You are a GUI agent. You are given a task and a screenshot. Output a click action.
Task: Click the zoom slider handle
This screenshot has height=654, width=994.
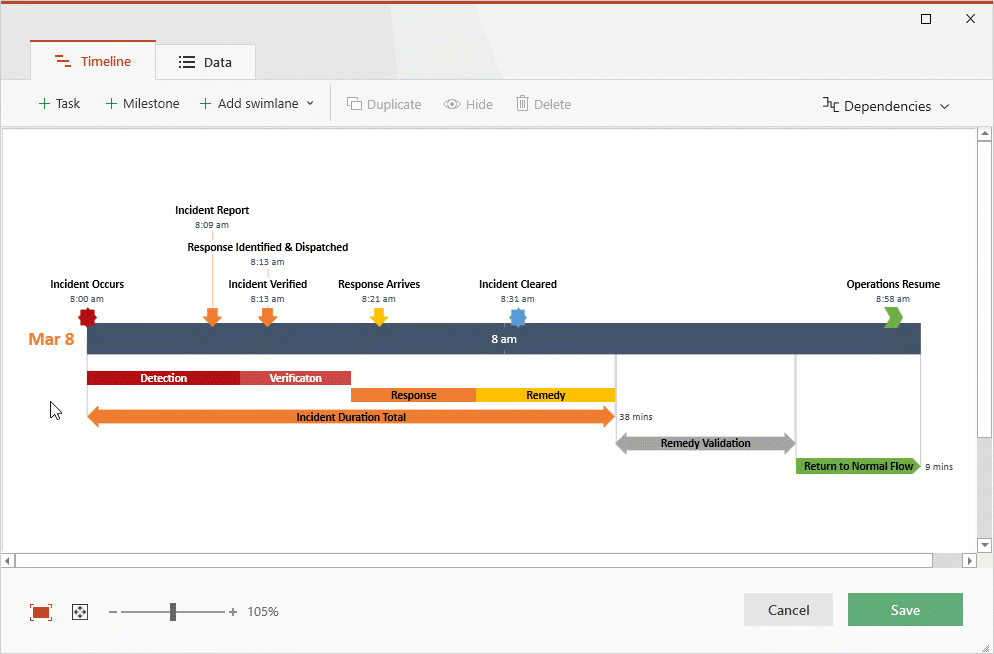click(x=173, y=612)
